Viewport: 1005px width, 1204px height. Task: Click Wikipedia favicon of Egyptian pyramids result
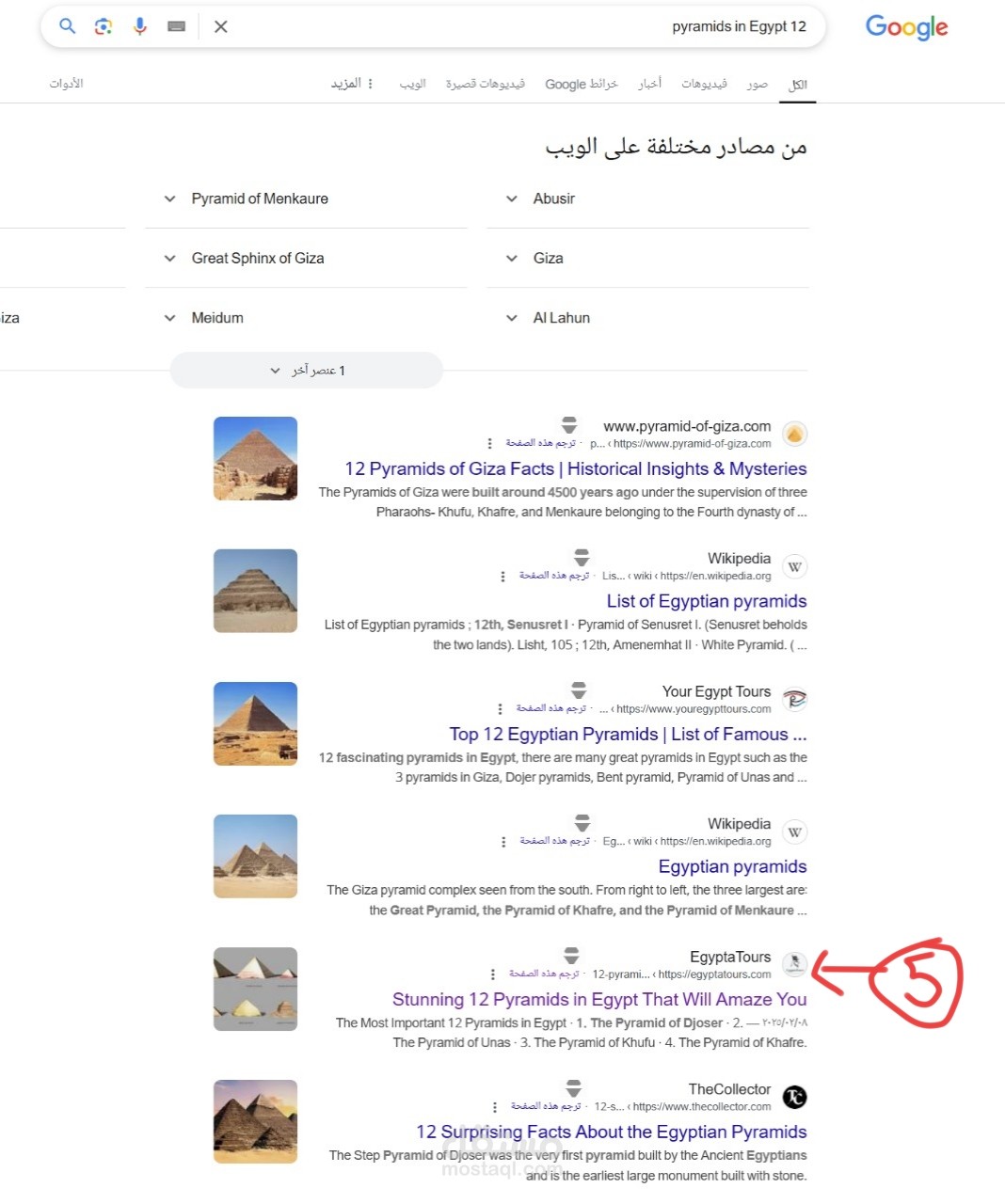pyautogui.click(x=795, y=832)
